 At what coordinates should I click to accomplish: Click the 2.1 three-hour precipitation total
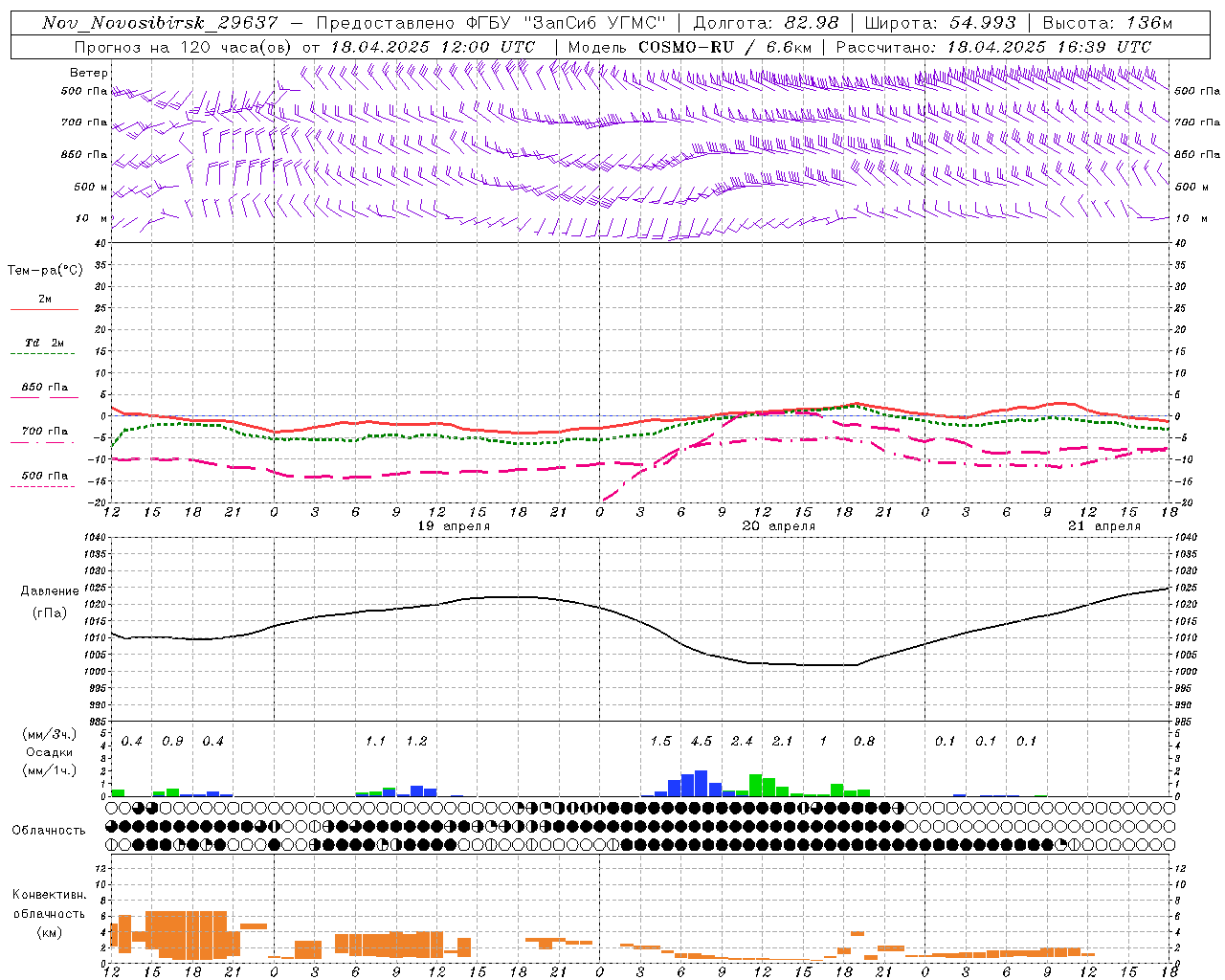[x=783, y=742]
